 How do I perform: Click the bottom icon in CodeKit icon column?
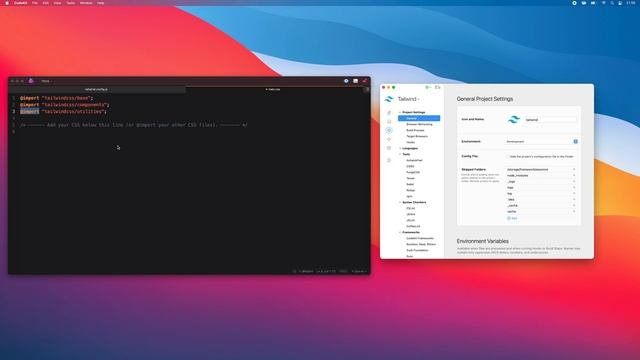(x=389, y=160)
